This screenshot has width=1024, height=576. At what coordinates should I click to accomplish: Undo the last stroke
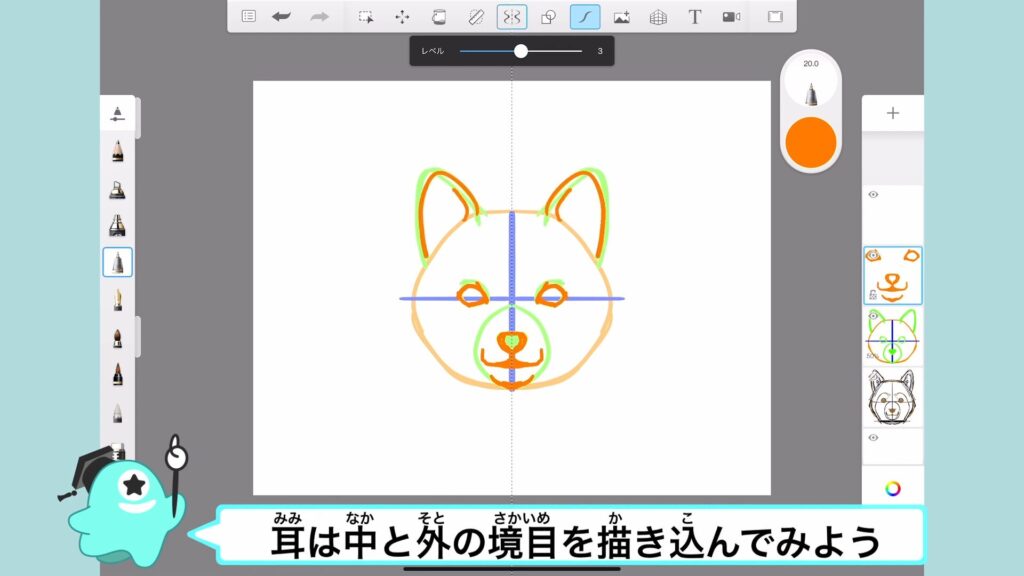[282, 16]
